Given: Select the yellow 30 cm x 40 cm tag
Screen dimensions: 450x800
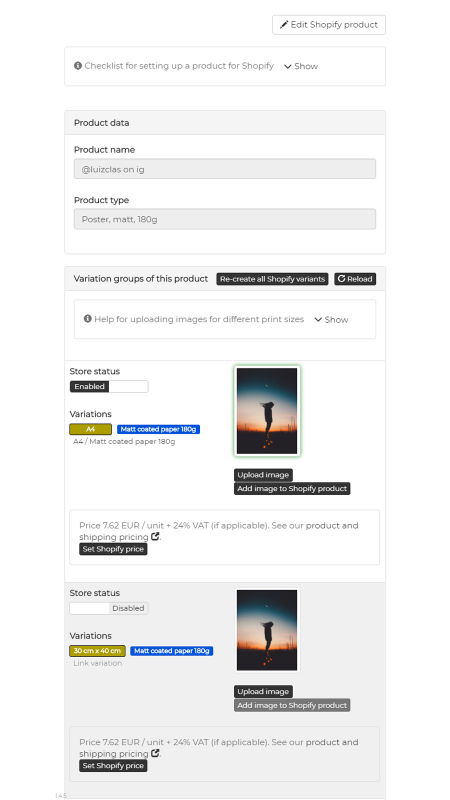Looking at the screenshot, I should [97, 651].
